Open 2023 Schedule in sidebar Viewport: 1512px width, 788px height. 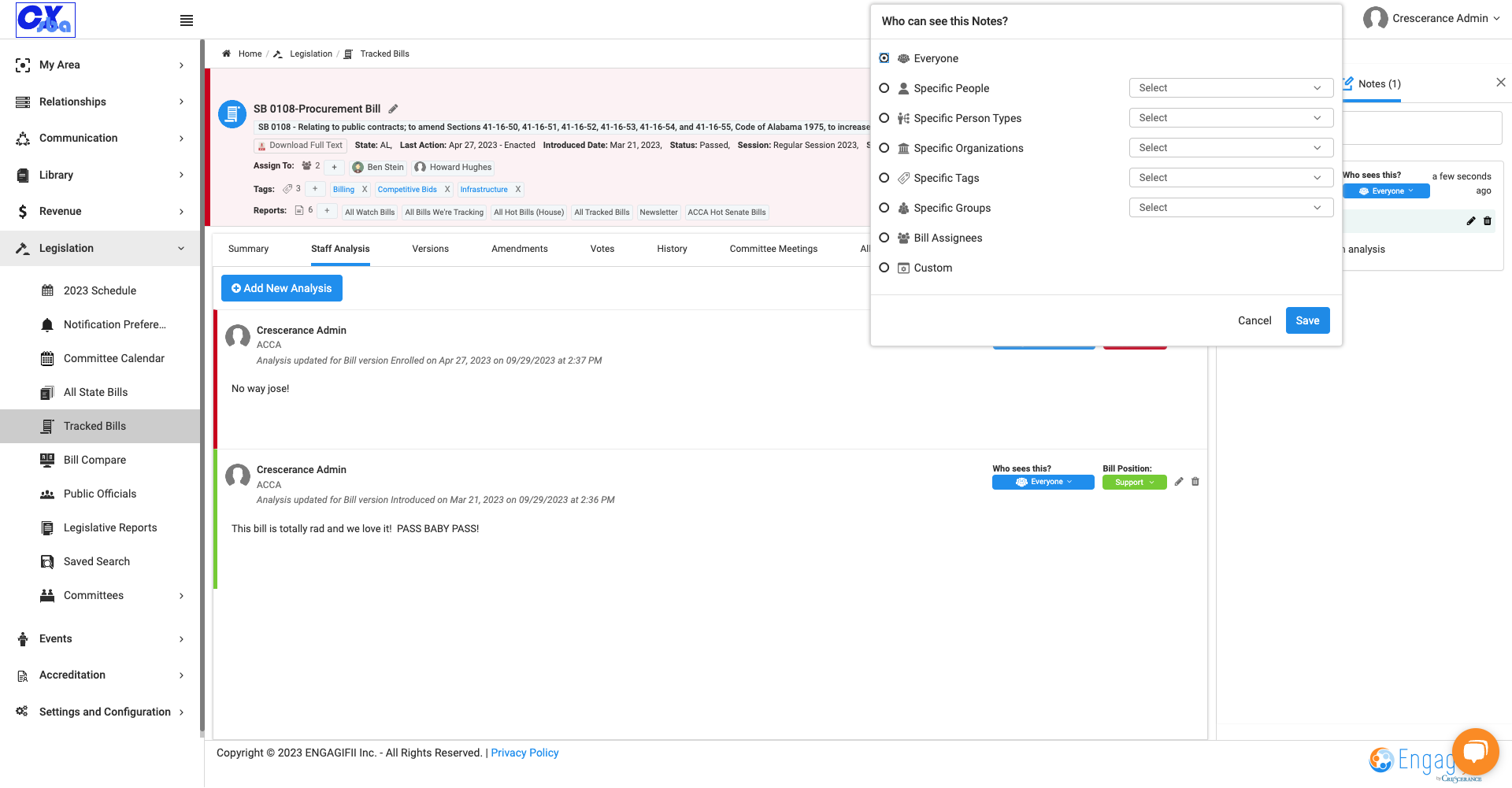pos(100,290)
